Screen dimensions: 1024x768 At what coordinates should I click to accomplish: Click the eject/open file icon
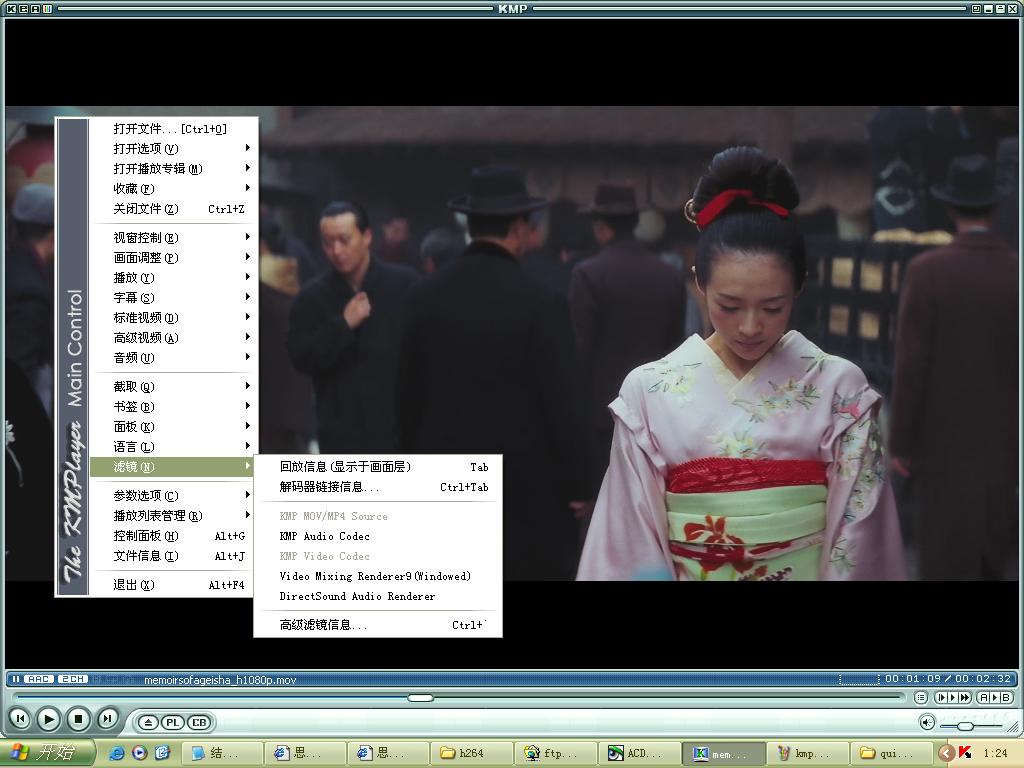[x=148, y=722]
